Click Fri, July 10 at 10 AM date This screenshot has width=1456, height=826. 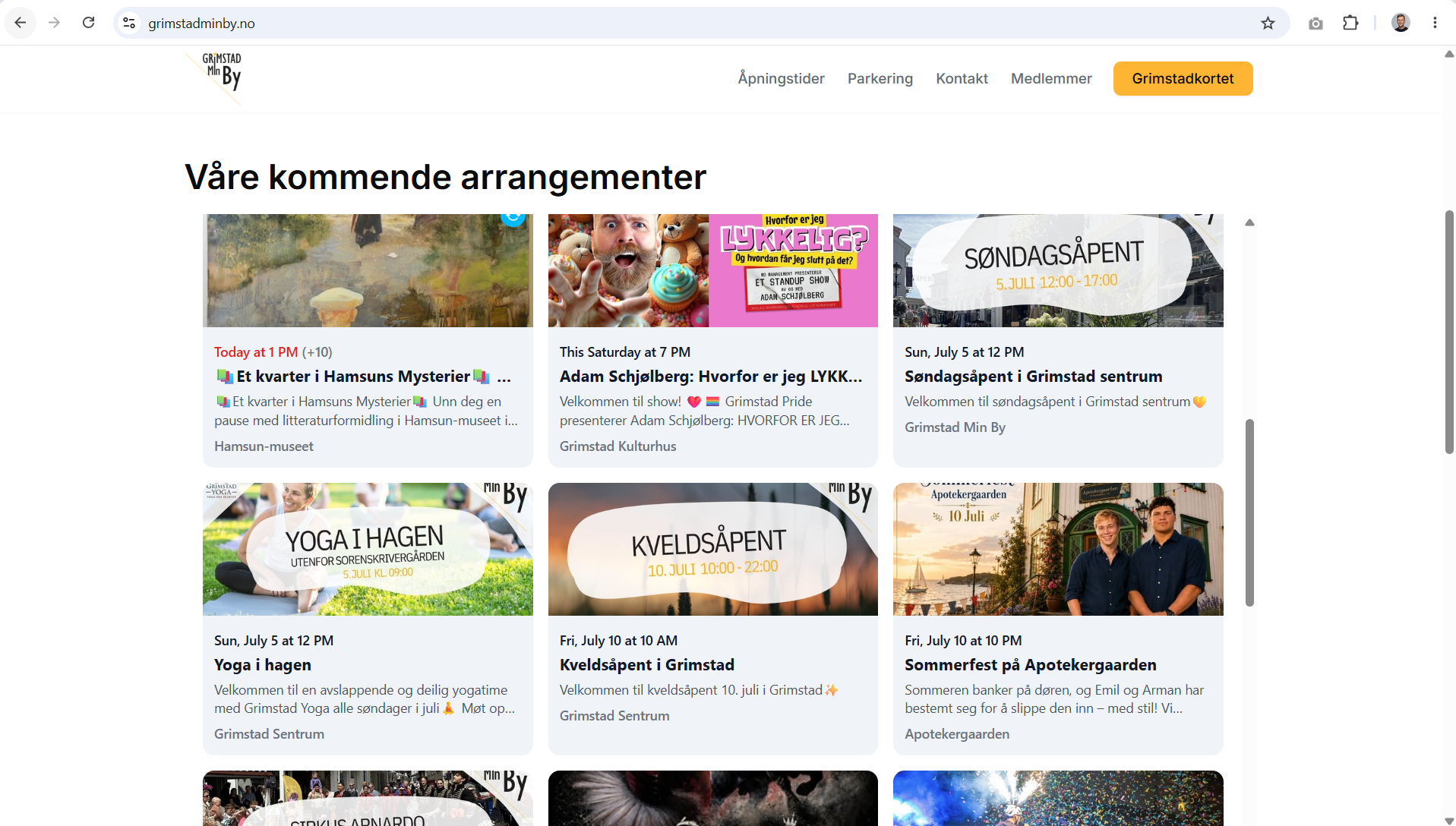point(618,641)
